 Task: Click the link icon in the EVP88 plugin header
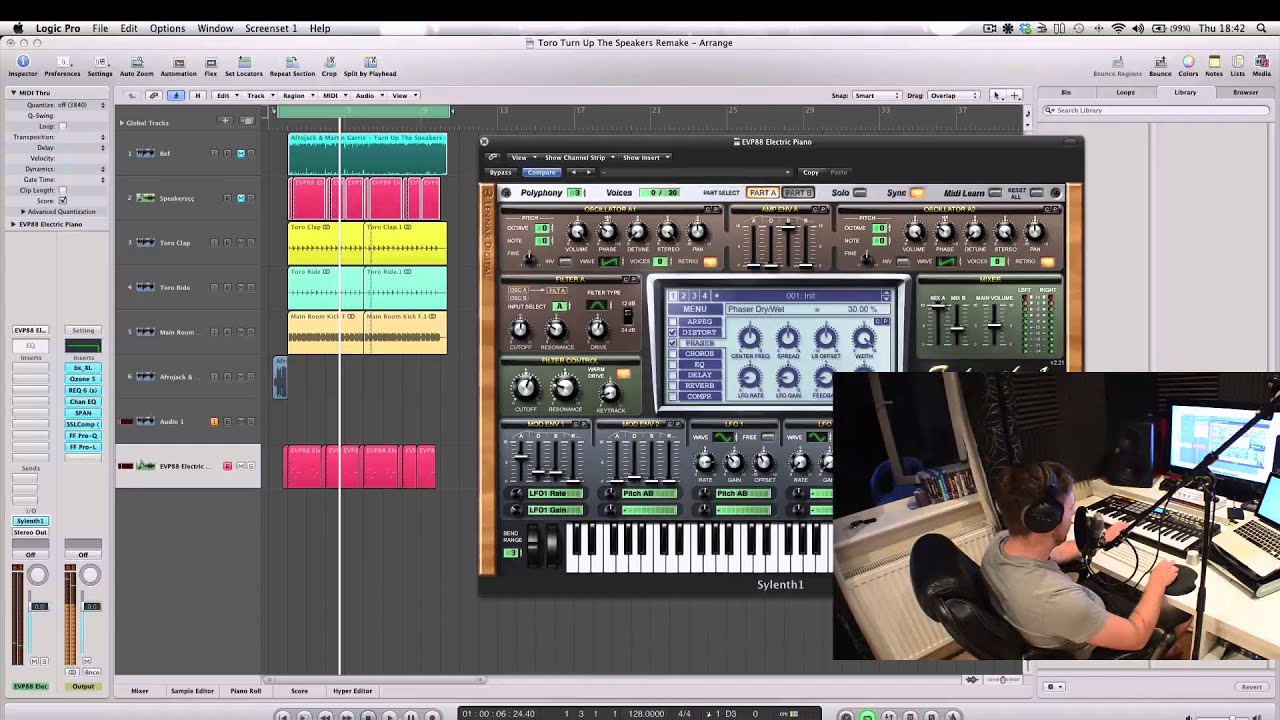point(492,157)
